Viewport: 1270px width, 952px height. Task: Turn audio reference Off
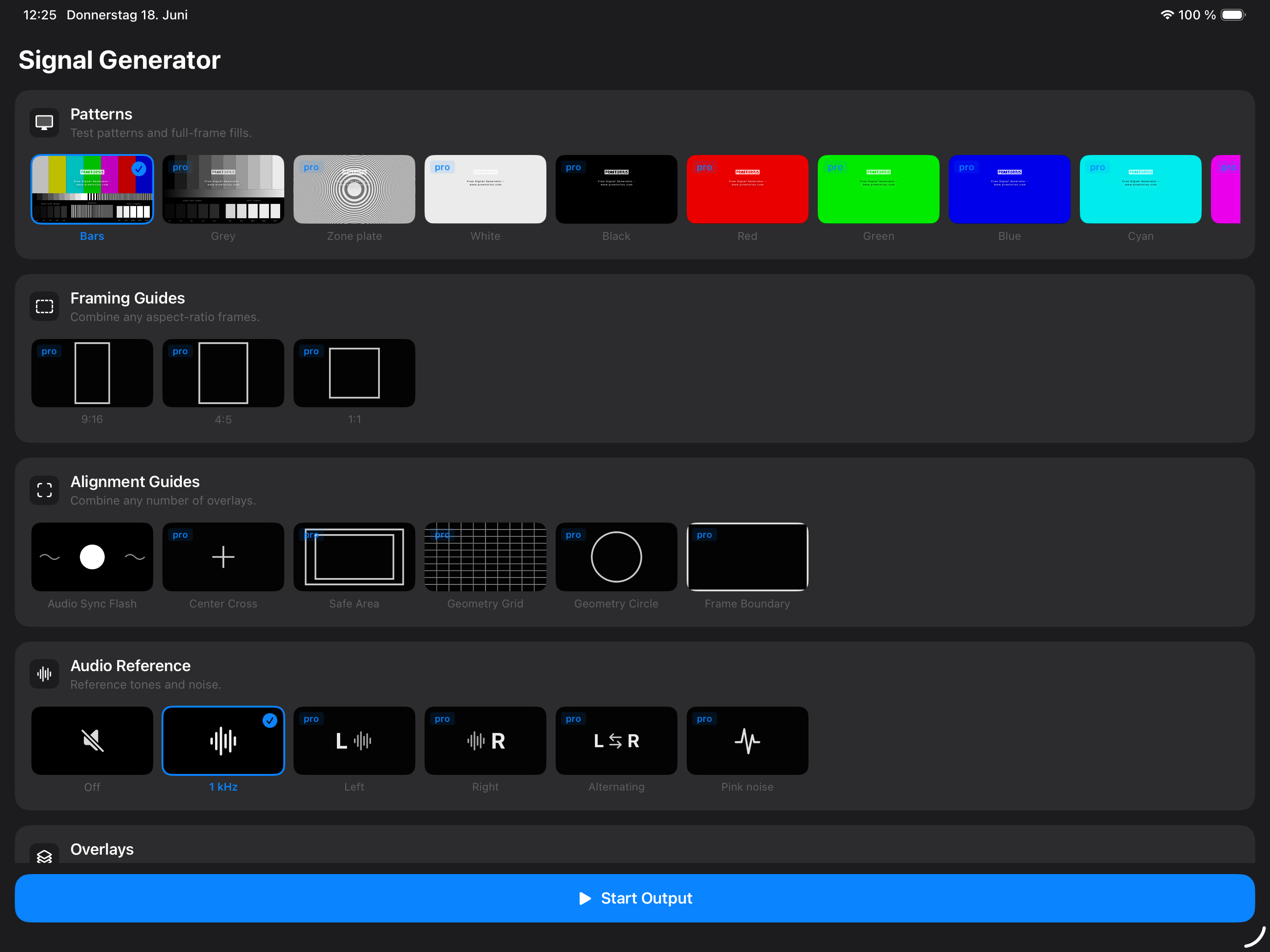92,741
